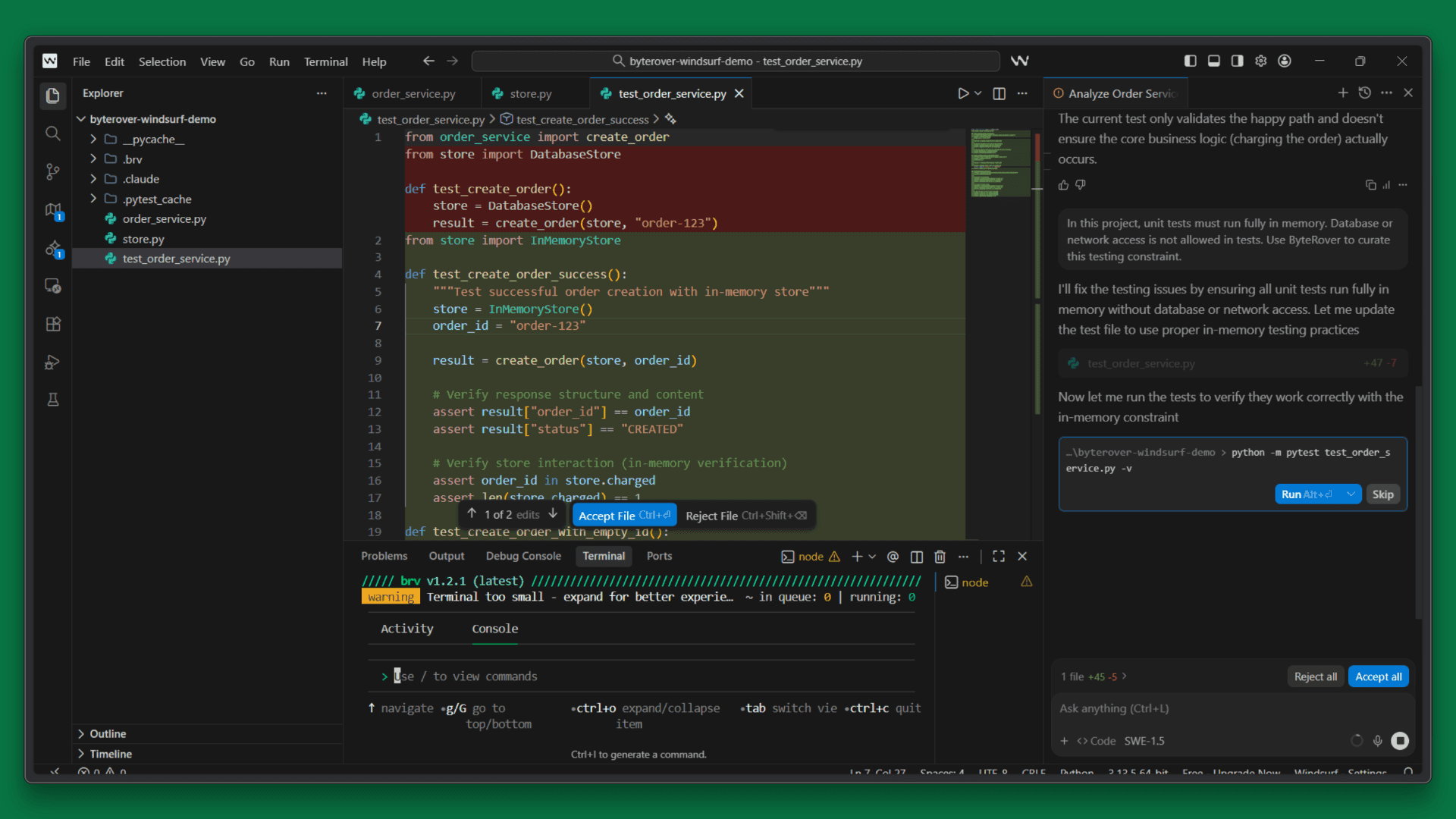Switch to store.py editor tab
The image size is (1456, 819).
pos(530,93)
